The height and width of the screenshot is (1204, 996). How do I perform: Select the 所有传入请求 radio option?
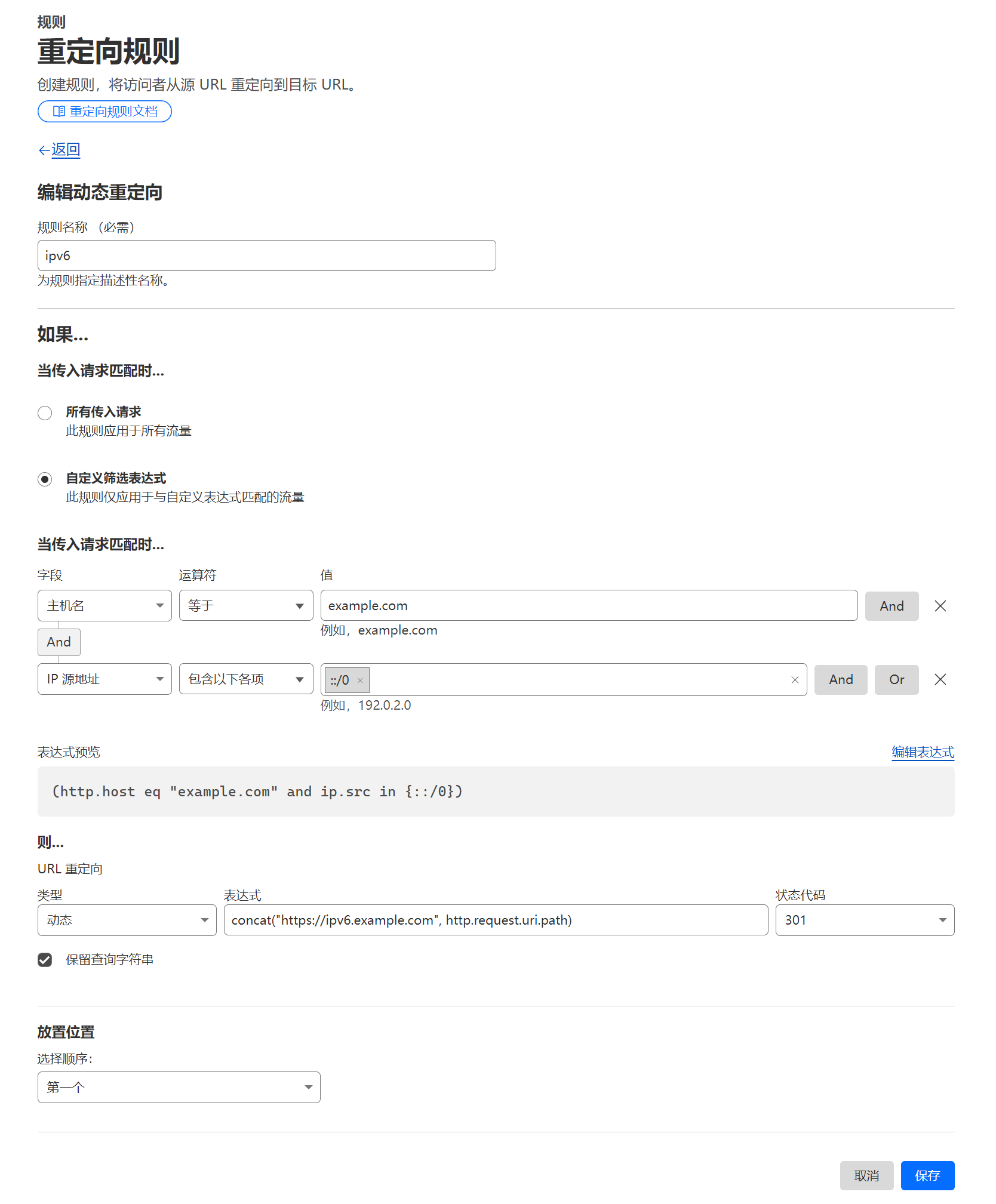tap(45, 413)
